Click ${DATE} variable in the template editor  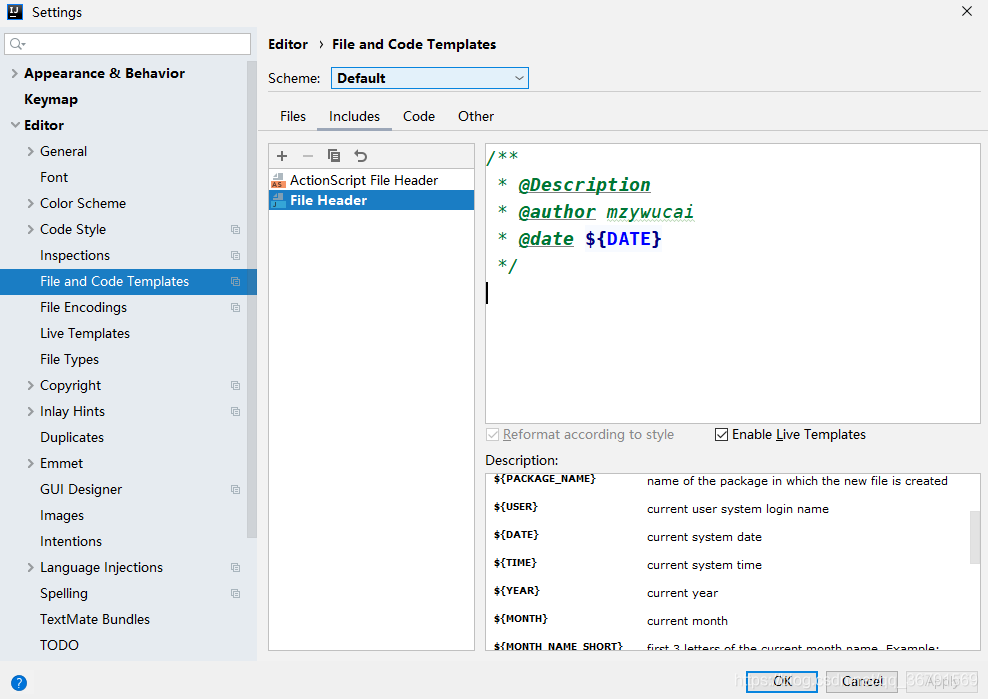(623, 239)
